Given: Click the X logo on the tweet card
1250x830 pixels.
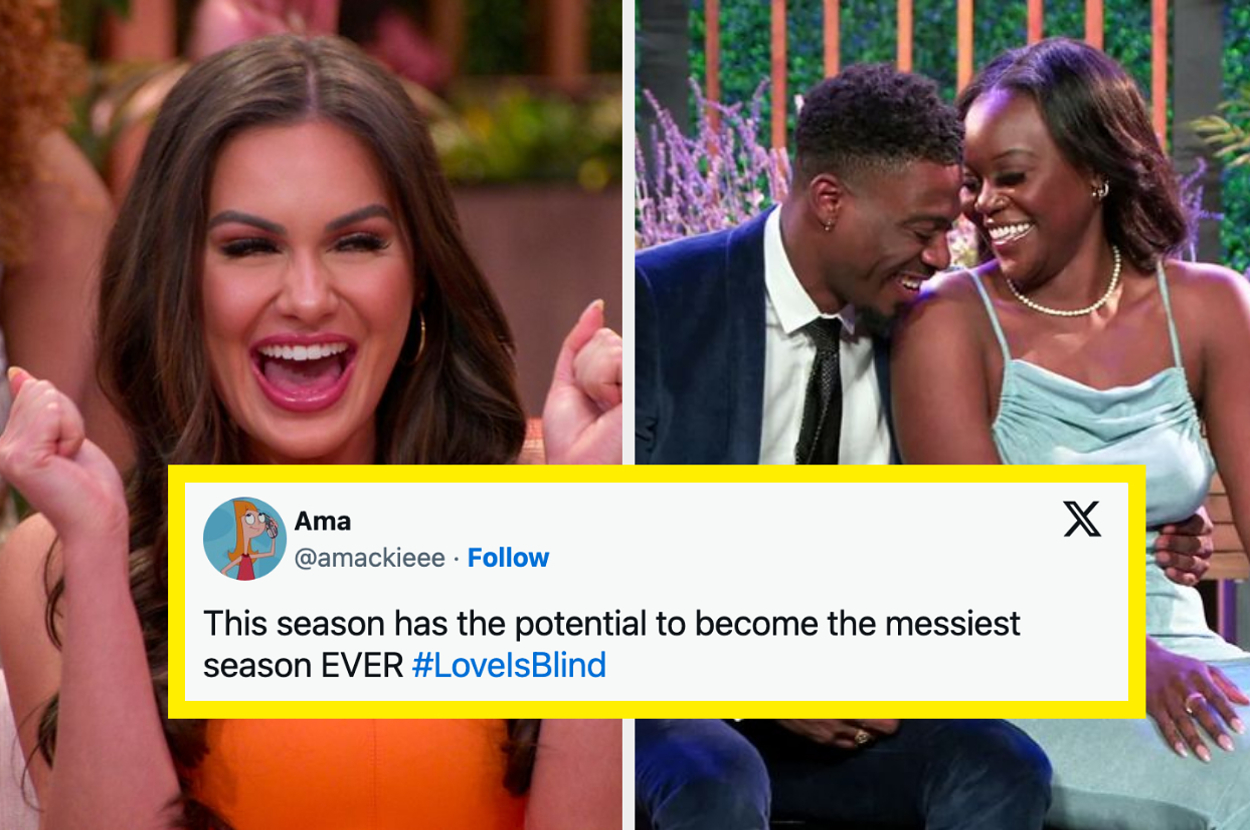Looking at the screenshot, I should click(1082, 519).
